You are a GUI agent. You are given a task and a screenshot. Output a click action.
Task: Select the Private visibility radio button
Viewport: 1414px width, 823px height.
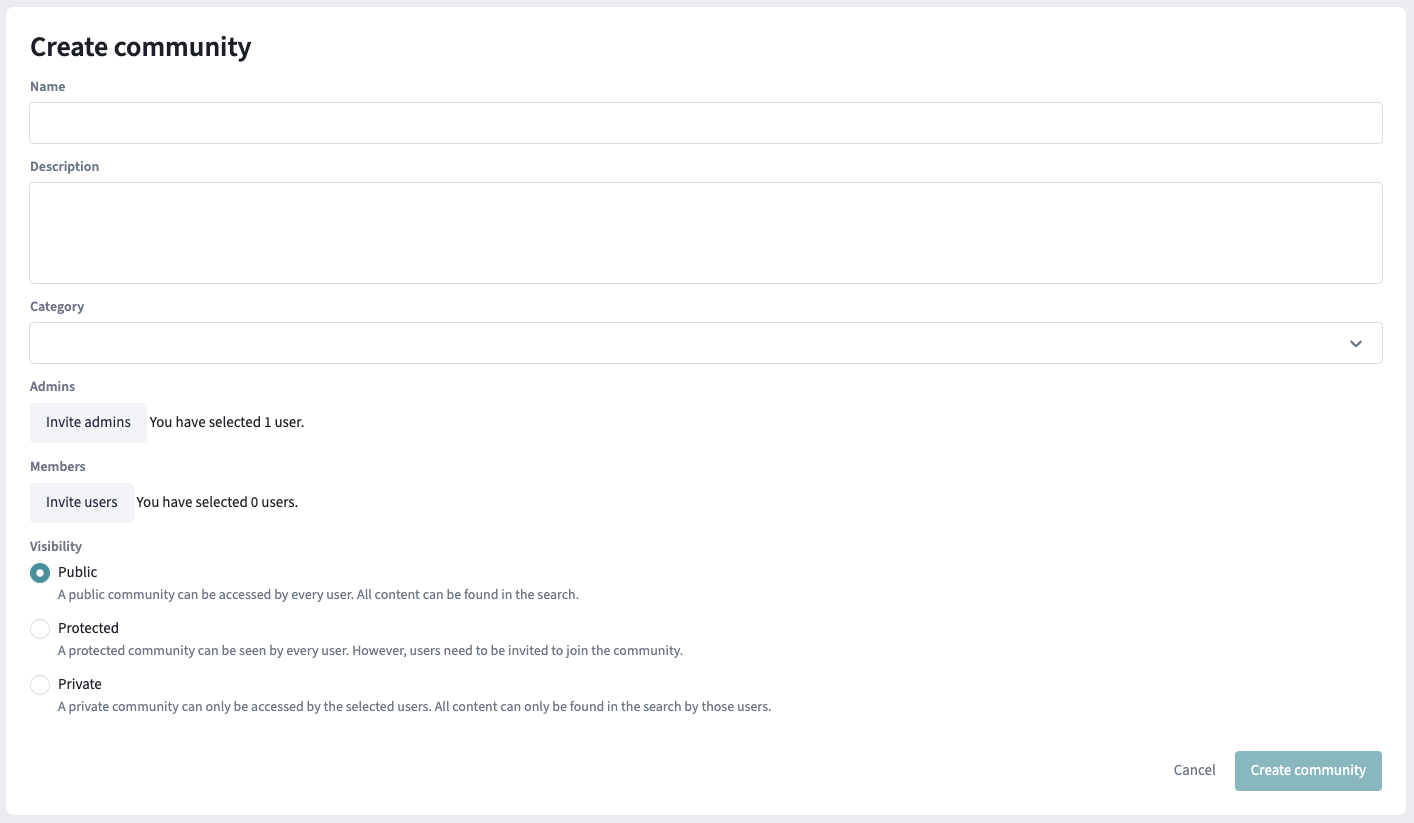coord(40,685)
